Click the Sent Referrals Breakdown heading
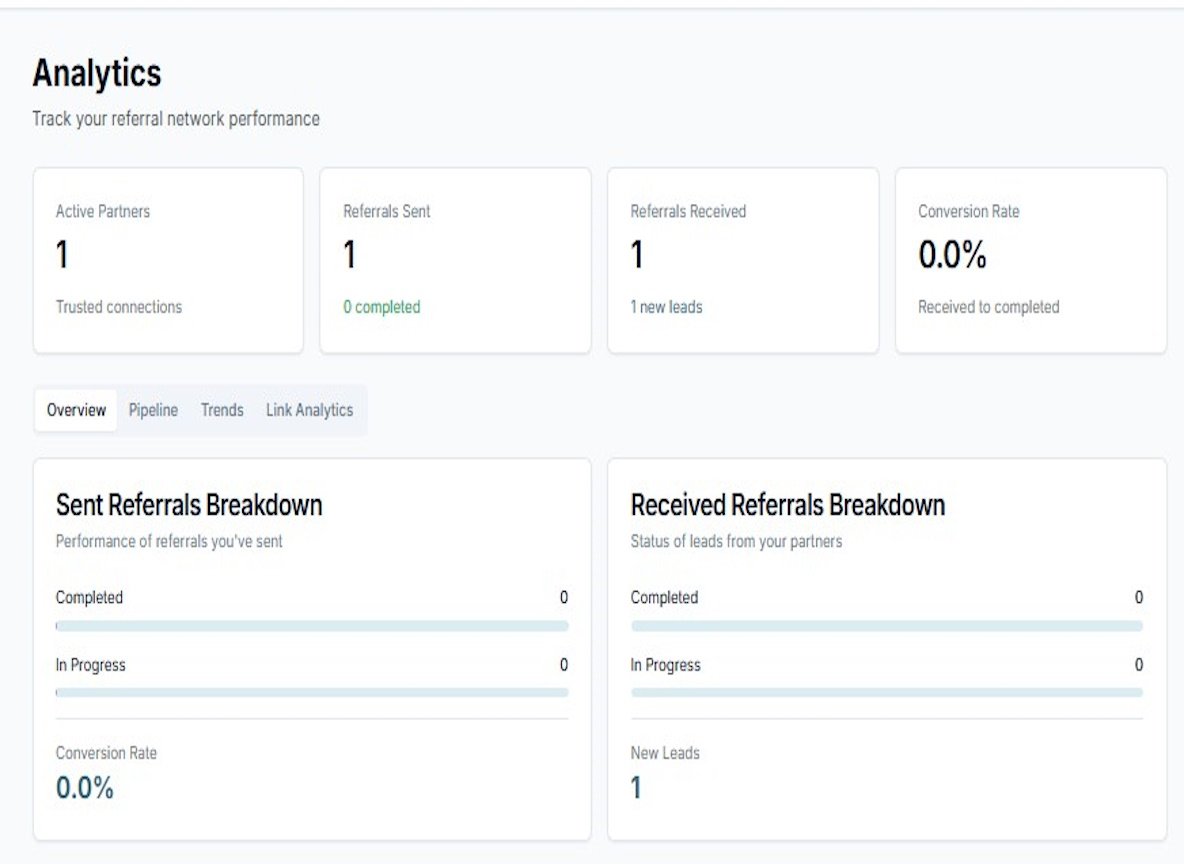 pyautogui.click(x=189, y=505)
